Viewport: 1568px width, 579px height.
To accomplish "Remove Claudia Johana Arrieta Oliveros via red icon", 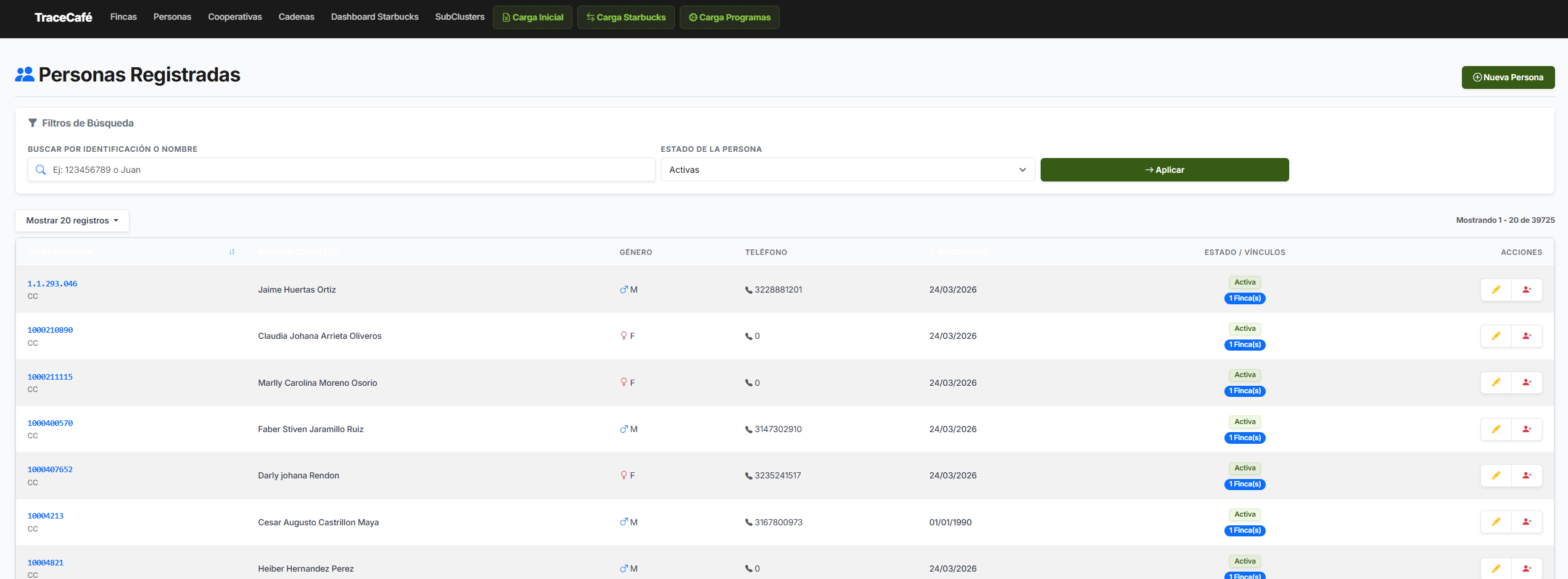I will [1527, 336].
